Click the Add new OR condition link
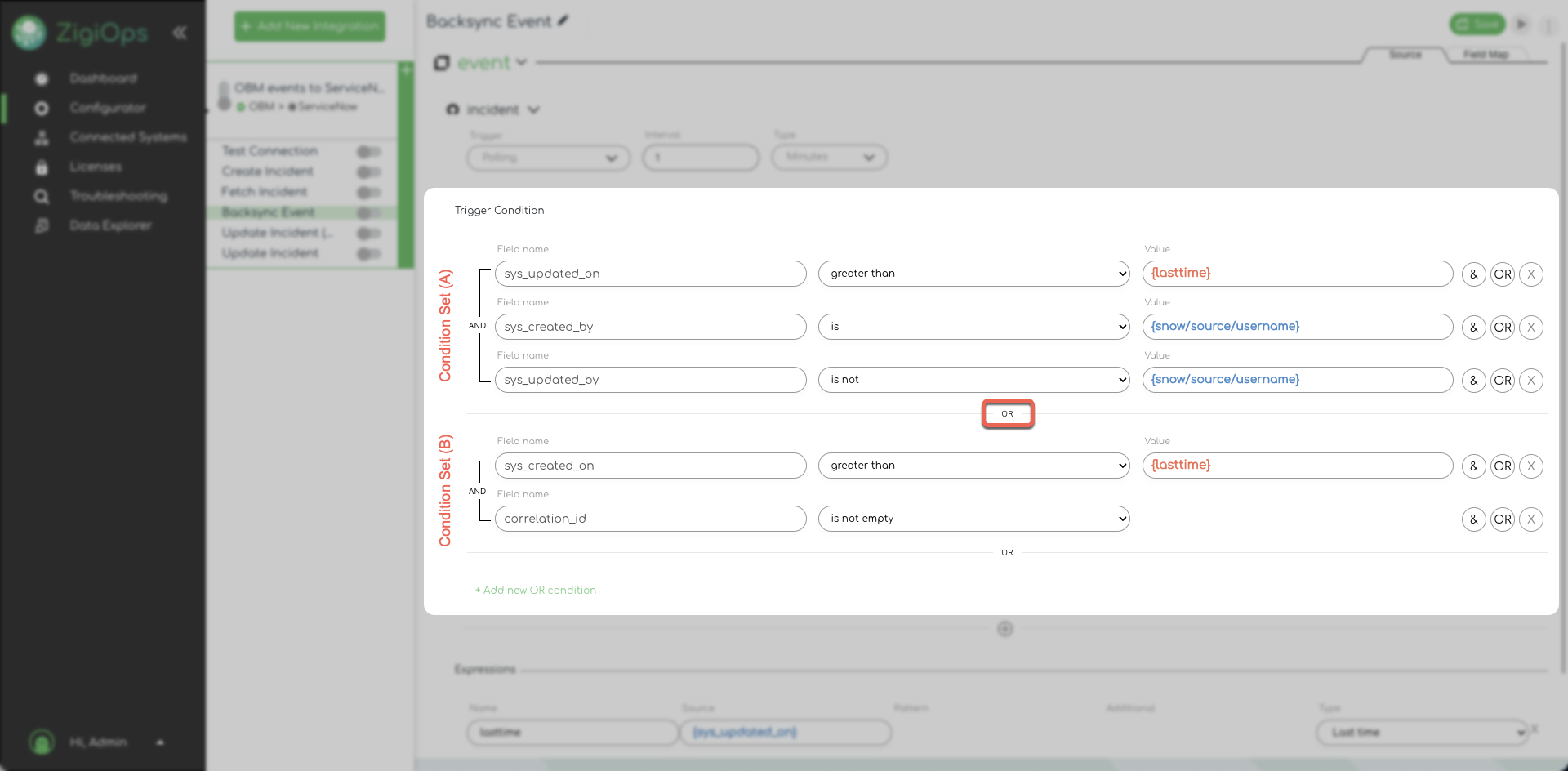 [536, 590]
